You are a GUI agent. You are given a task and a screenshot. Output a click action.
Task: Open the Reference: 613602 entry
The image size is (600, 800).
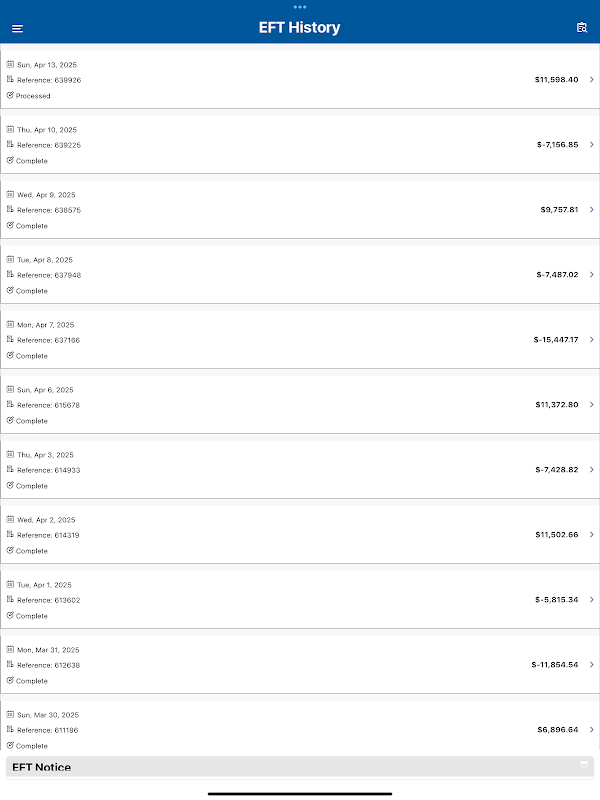pyautogui.click(x=49, y=600)
